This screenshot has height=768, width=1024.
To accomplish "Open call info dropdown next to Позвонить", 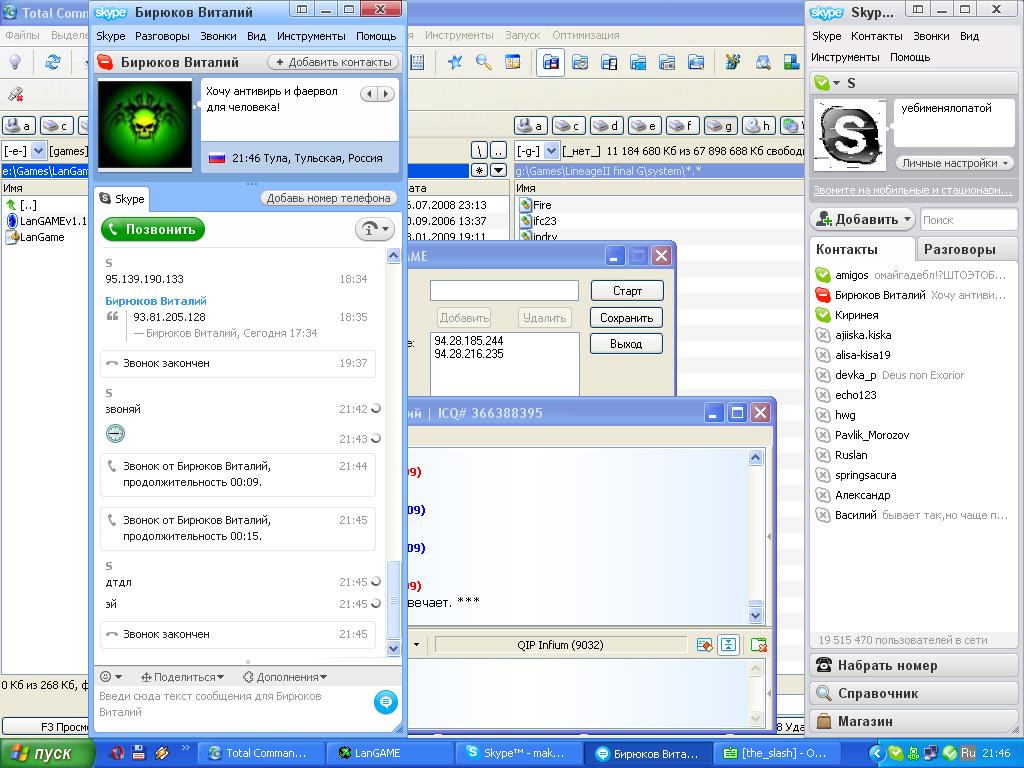I will [x=376, y=229].
